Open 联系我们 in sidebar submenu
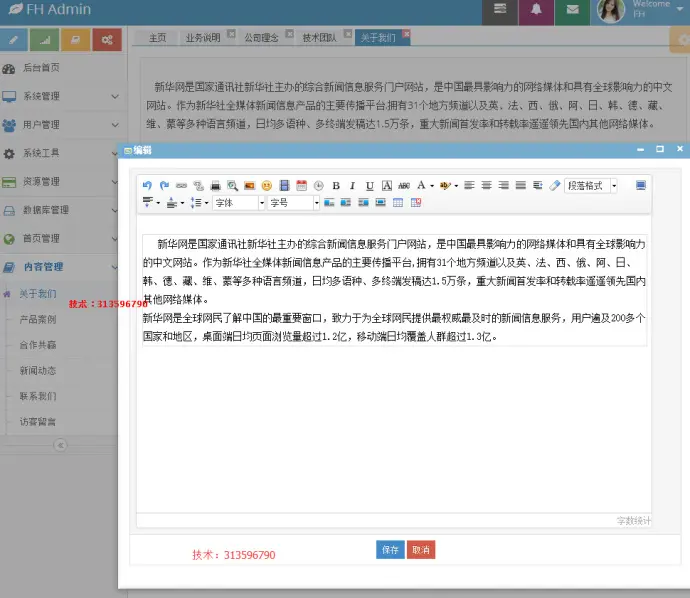690x598 pixels. (x=38, y=396)
